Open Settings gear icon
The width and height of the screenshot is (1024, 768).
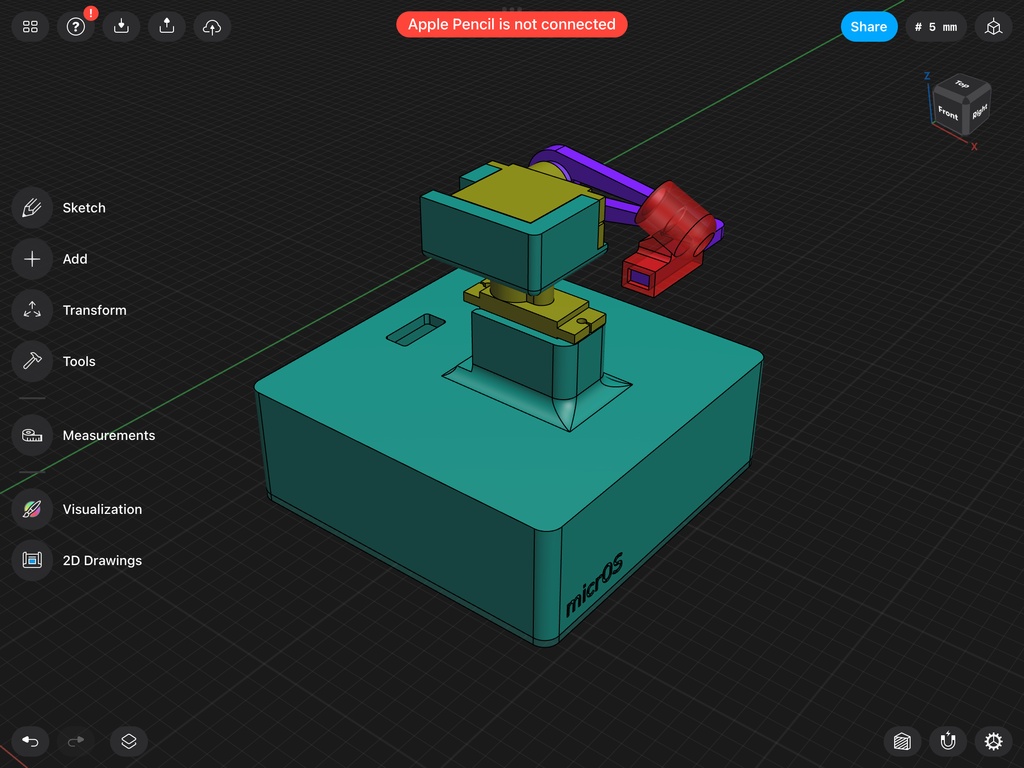tap(993, 741)
